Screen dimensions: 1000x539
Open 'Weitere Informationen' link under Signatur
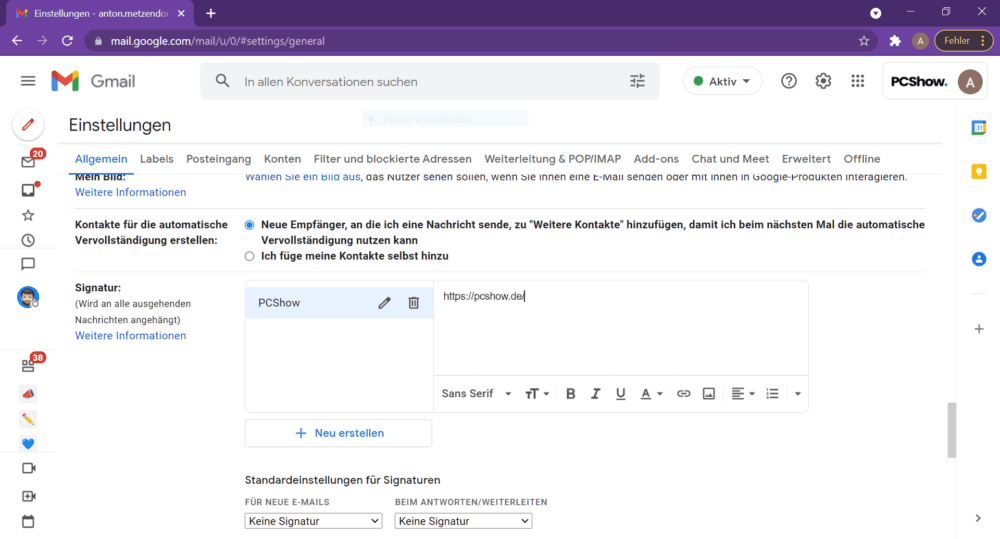point(130,336)
